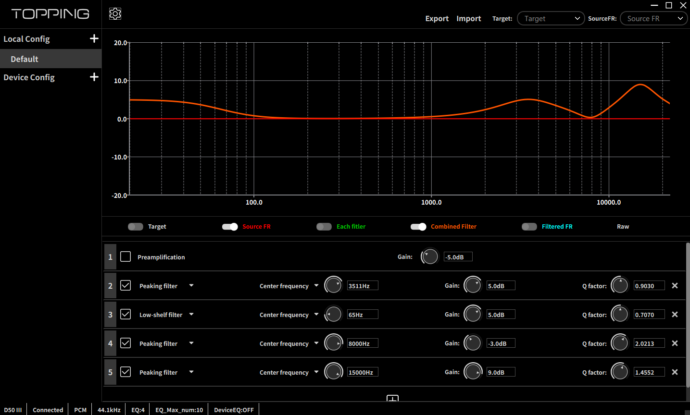Click the 65Hz center frequency knob
690x415 pixels.
(x=333, y=314)
